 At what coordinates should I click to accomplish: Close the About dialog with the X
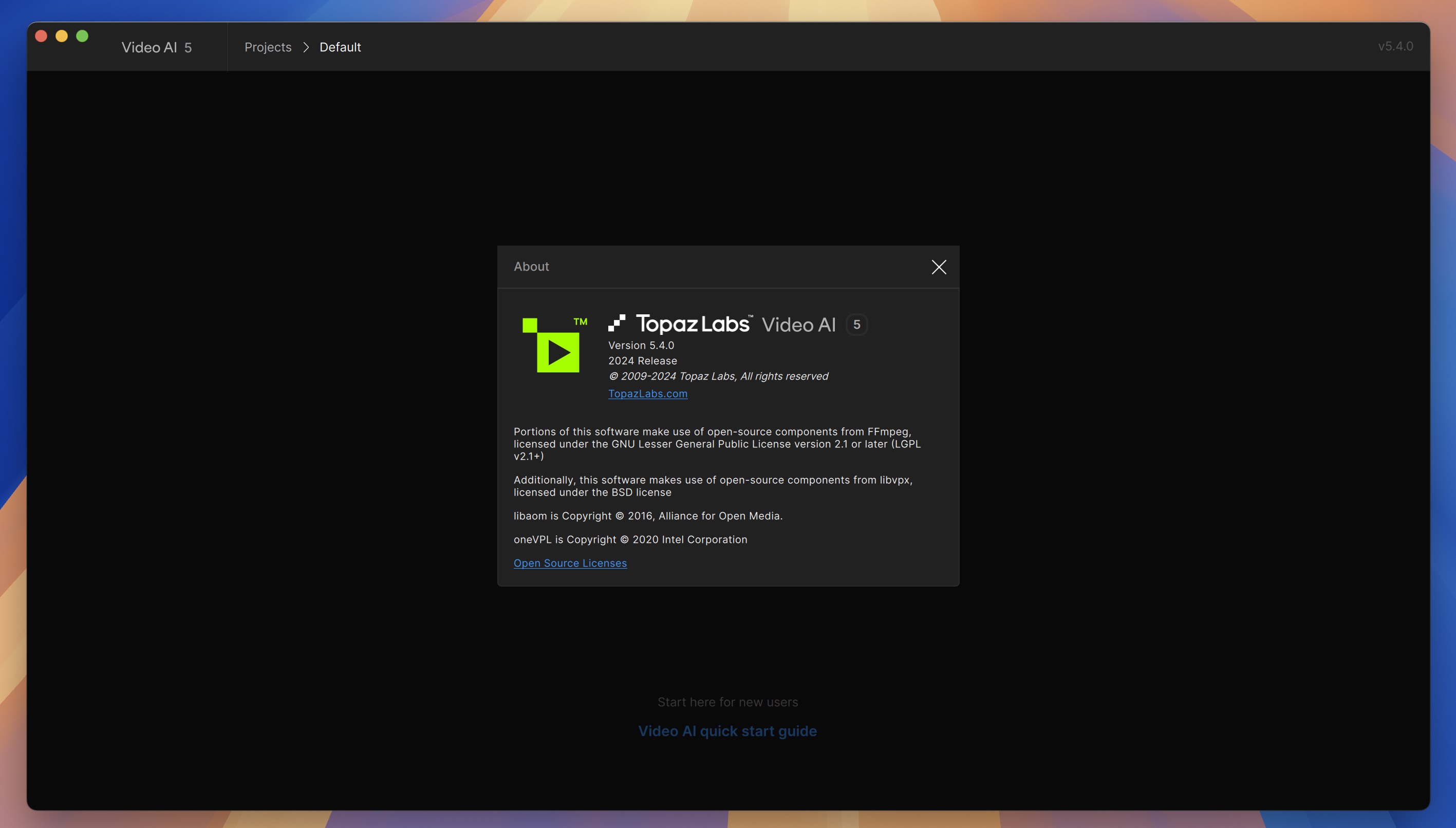(939, 267)
